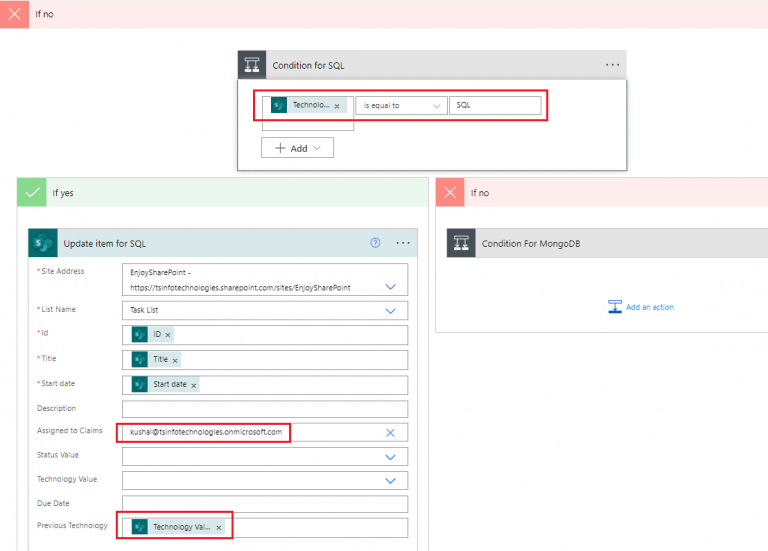Remove the Title token
This screenshot has width=768, height=551.
click(175, 360)
